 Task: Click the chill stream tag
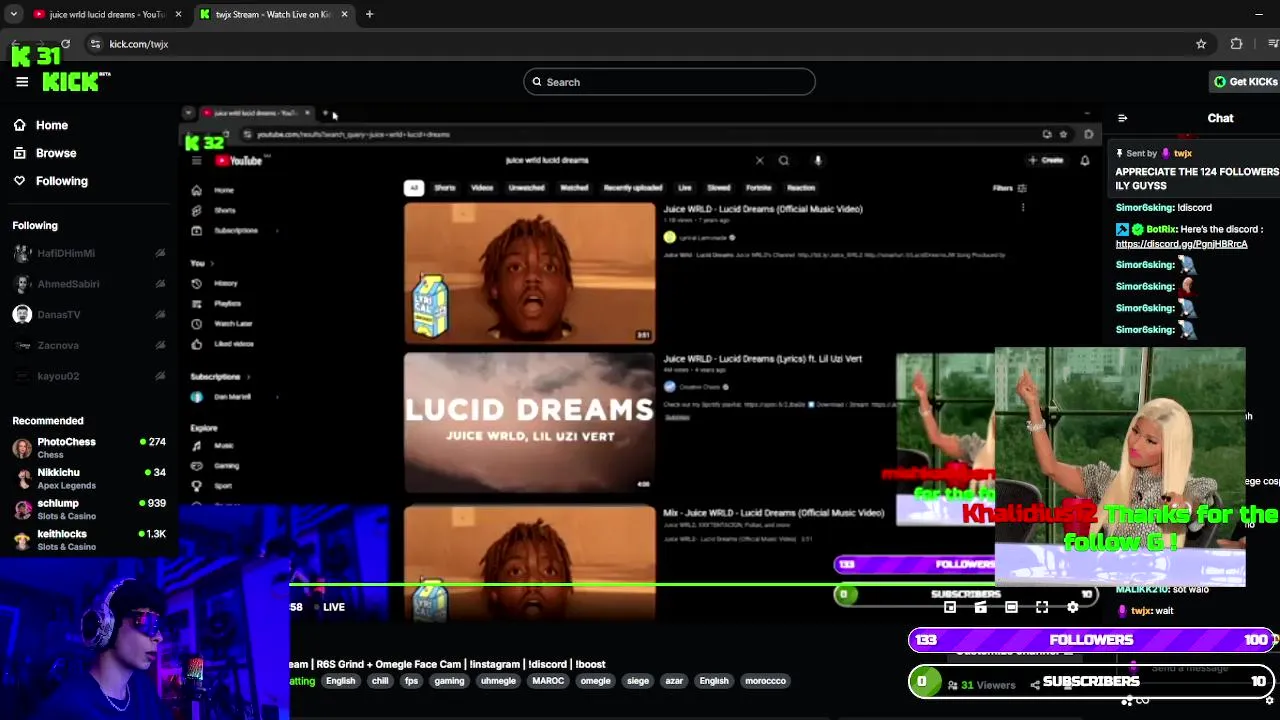coord(380,681)
